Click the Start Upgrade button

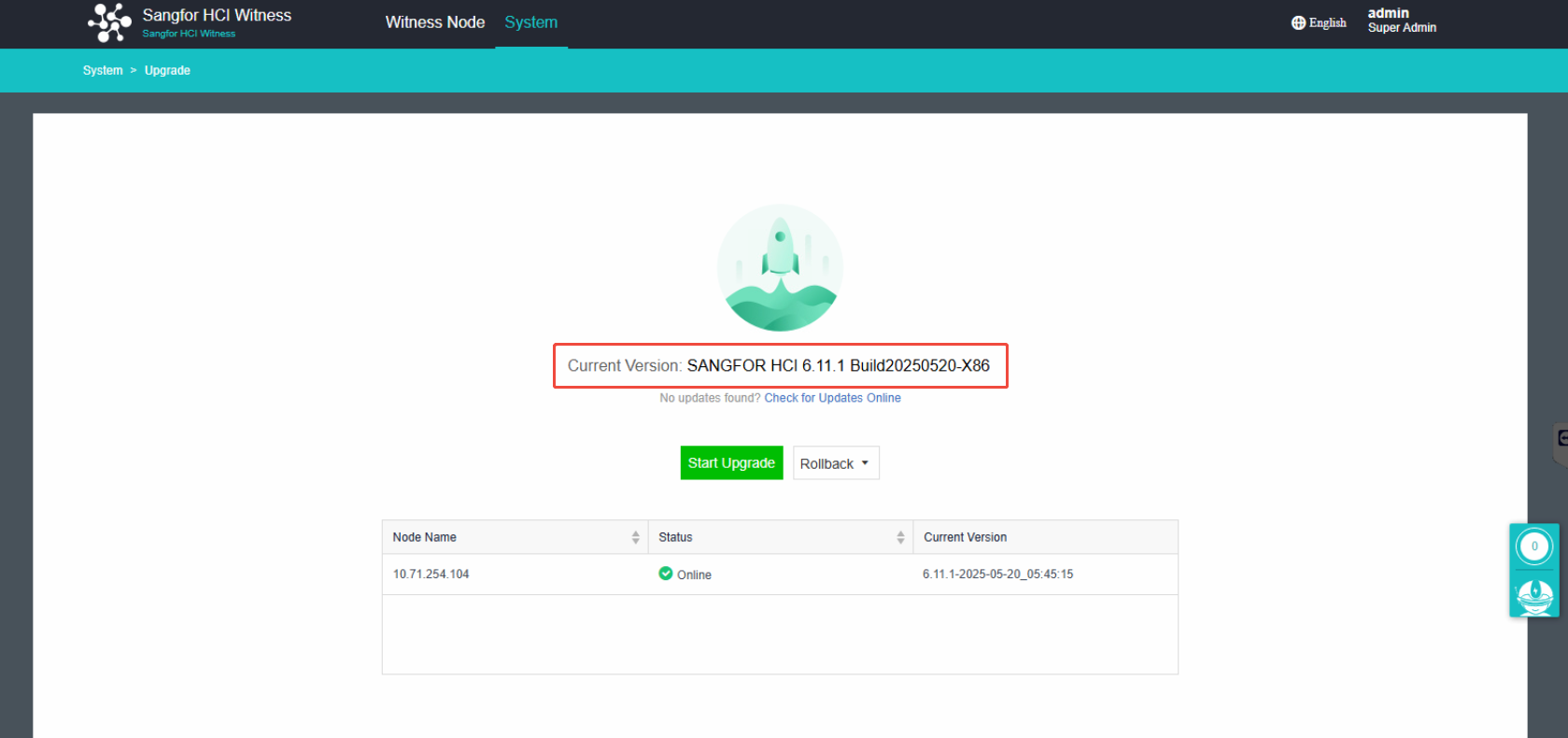731,462
